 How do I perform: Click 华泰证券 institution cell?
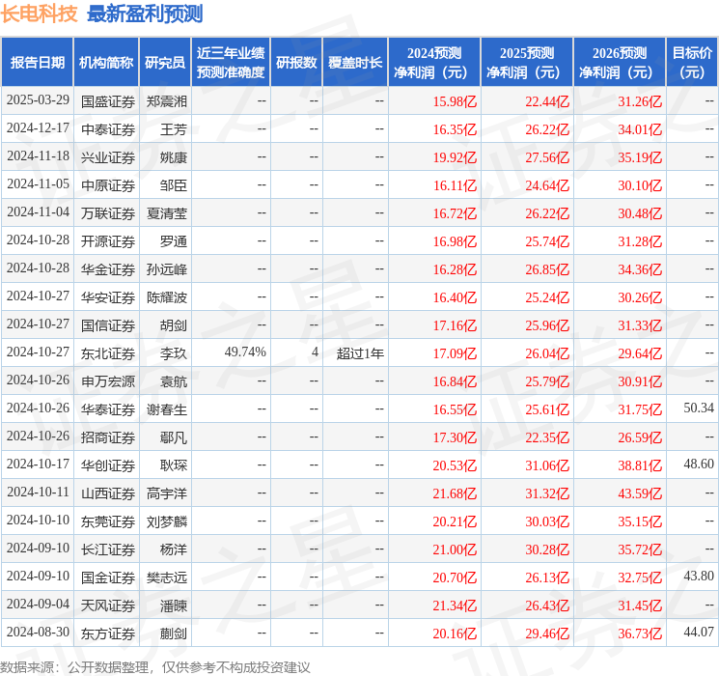pos(108,410)
